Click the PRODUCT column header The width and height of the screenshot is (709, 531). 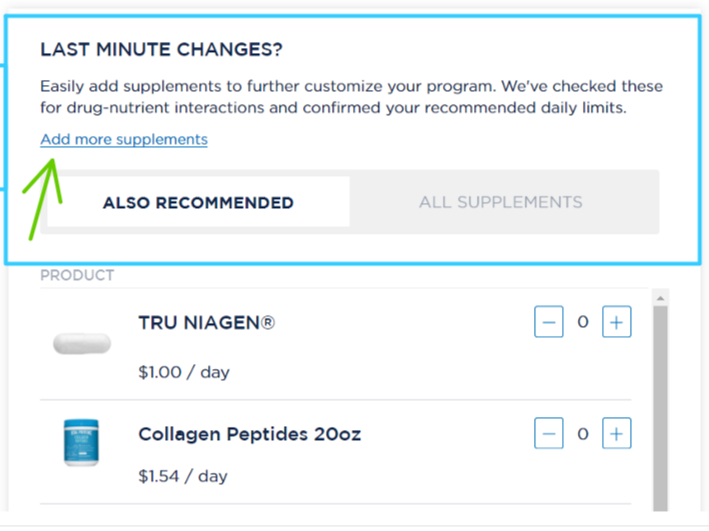77,275
